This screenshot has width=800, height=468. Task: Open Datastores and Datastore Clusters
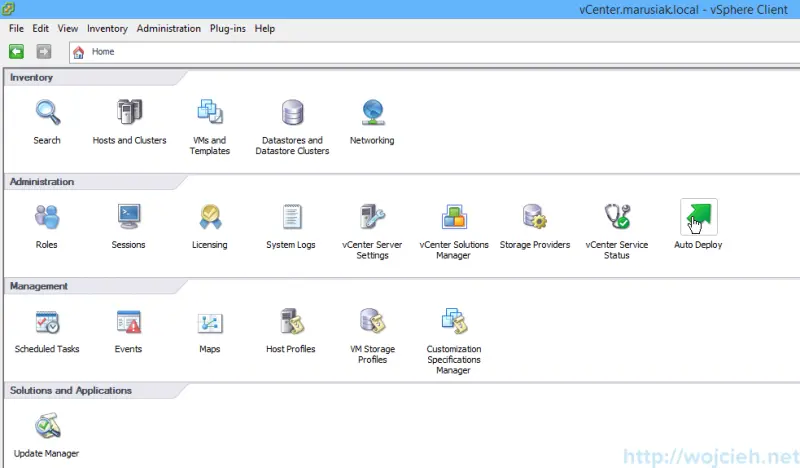click(292, 112)
